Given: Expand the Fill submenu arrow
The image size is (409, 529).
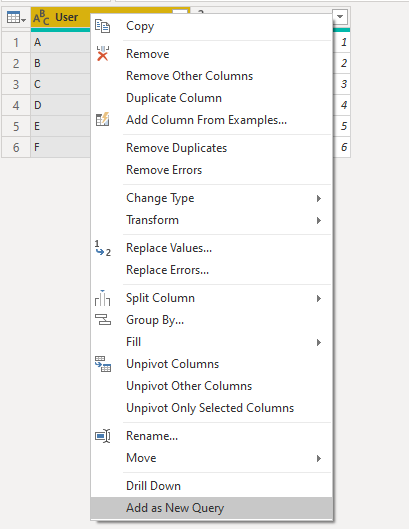Looking at the screenshot, I should (319, 343).
